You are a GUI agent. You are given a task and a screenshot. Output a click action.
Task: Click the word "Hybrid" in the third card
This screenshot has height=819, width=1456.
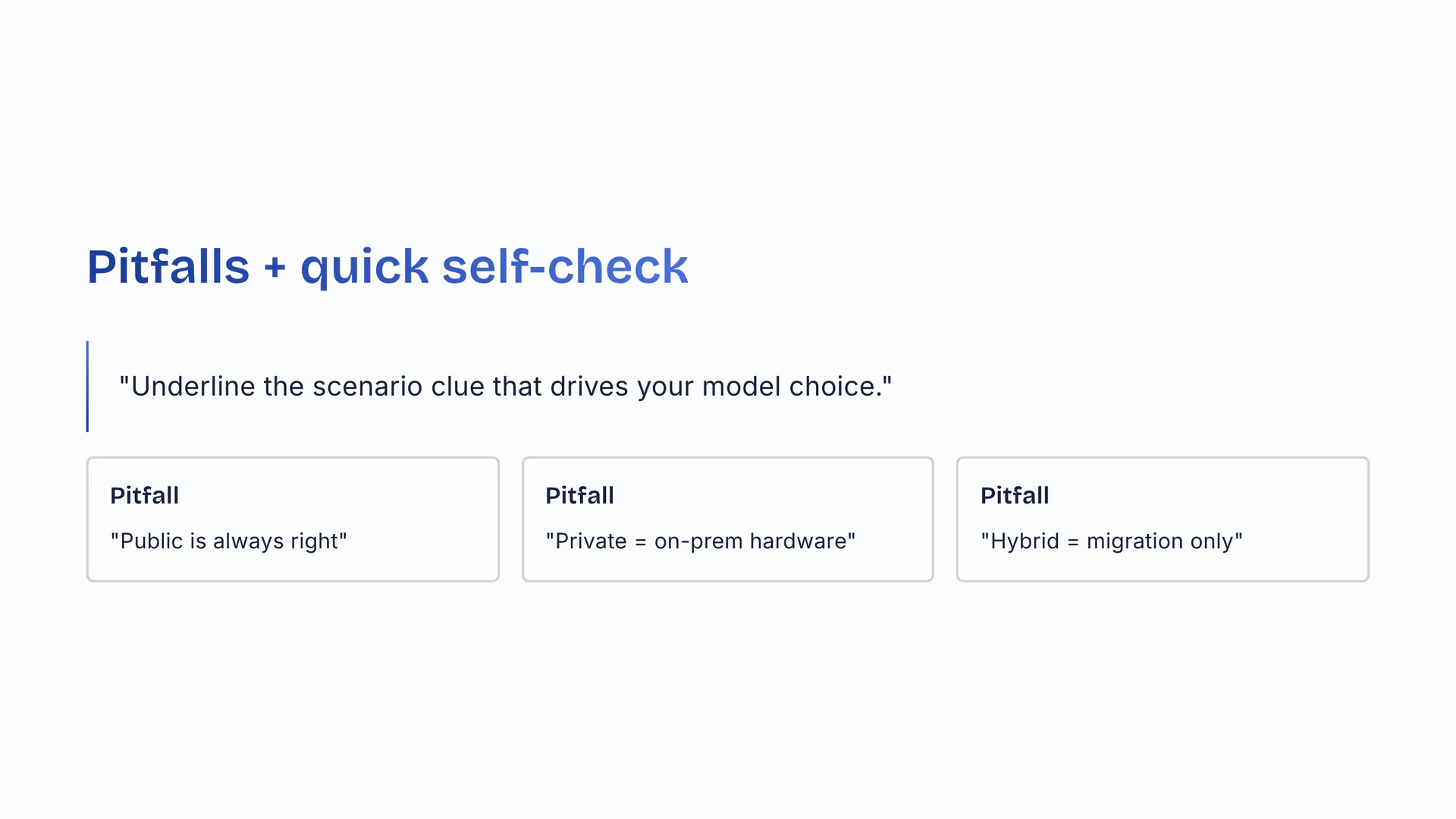[1025, 541]
